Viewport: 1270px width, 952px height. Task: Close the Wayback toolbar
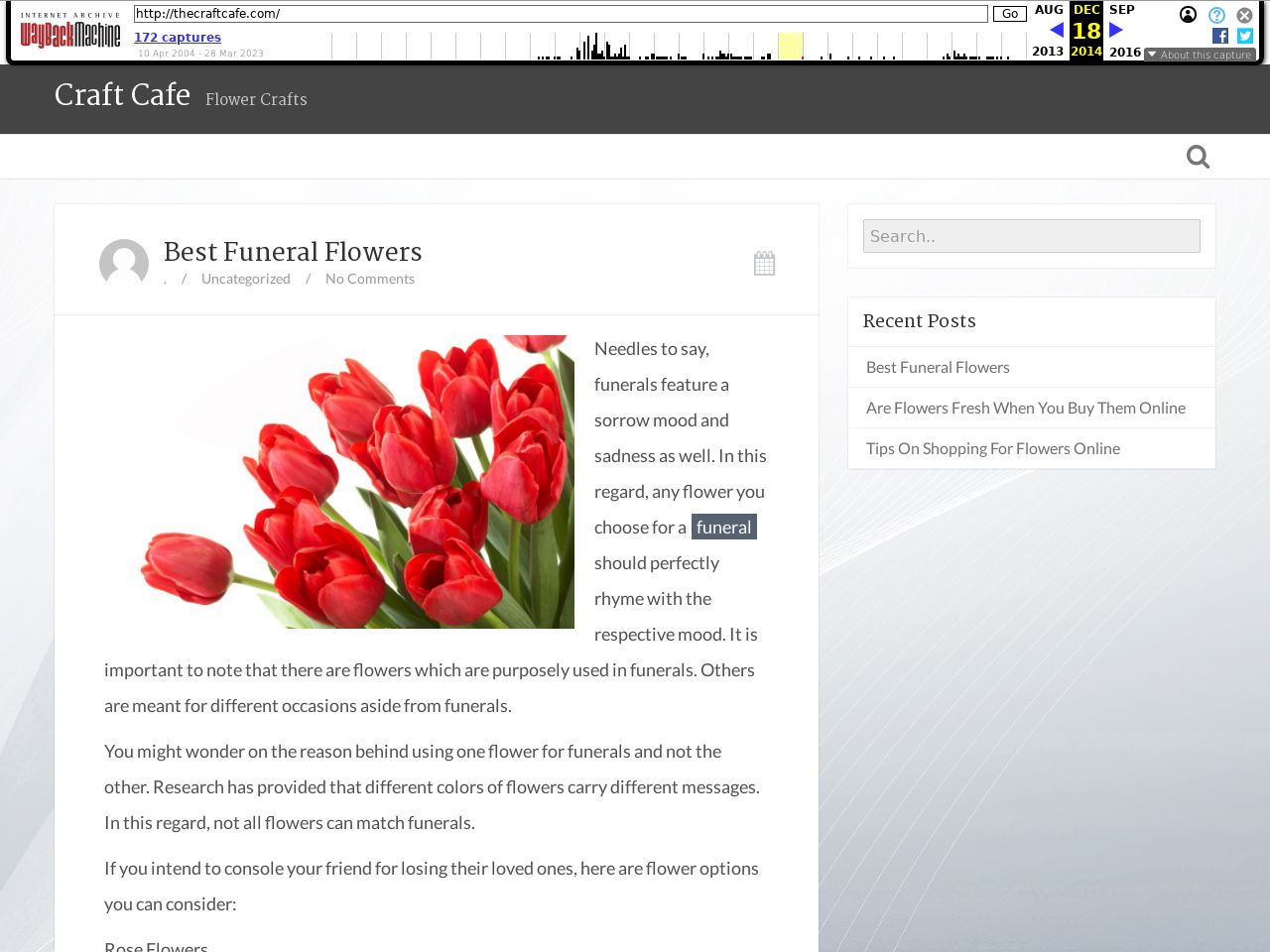(x=1244, y=15)
